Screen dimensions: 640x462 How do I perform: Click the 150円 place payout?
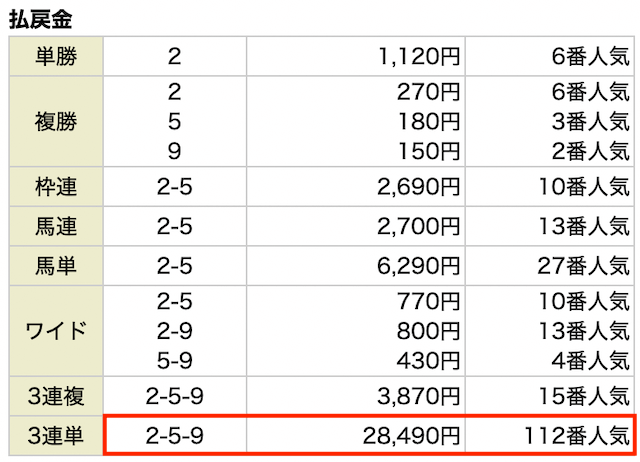click(428, 151)
